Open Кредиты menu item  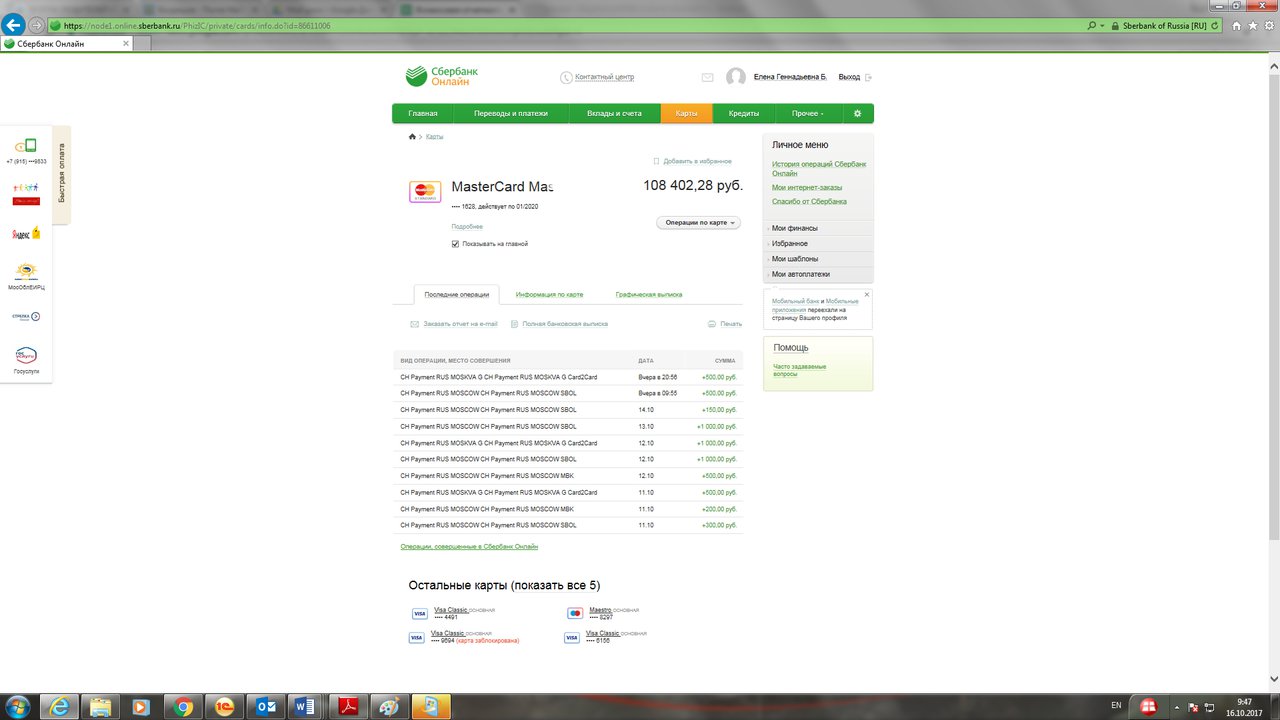(743, 114)
